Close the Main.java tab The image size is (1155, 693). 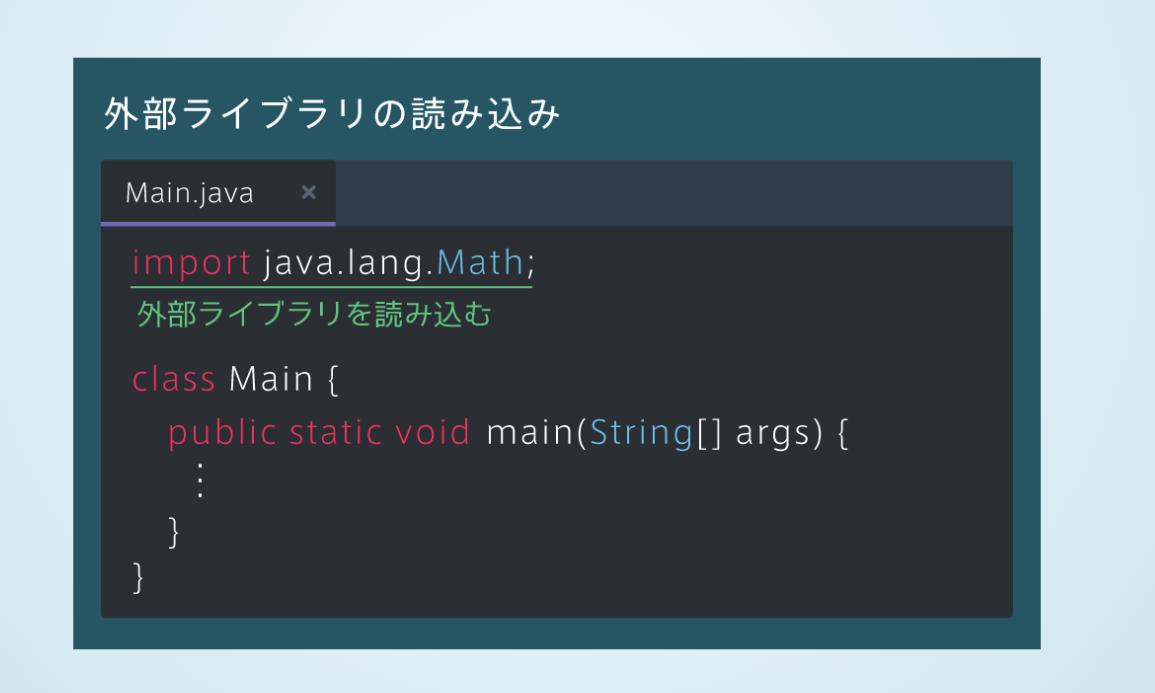pos(309,192)
